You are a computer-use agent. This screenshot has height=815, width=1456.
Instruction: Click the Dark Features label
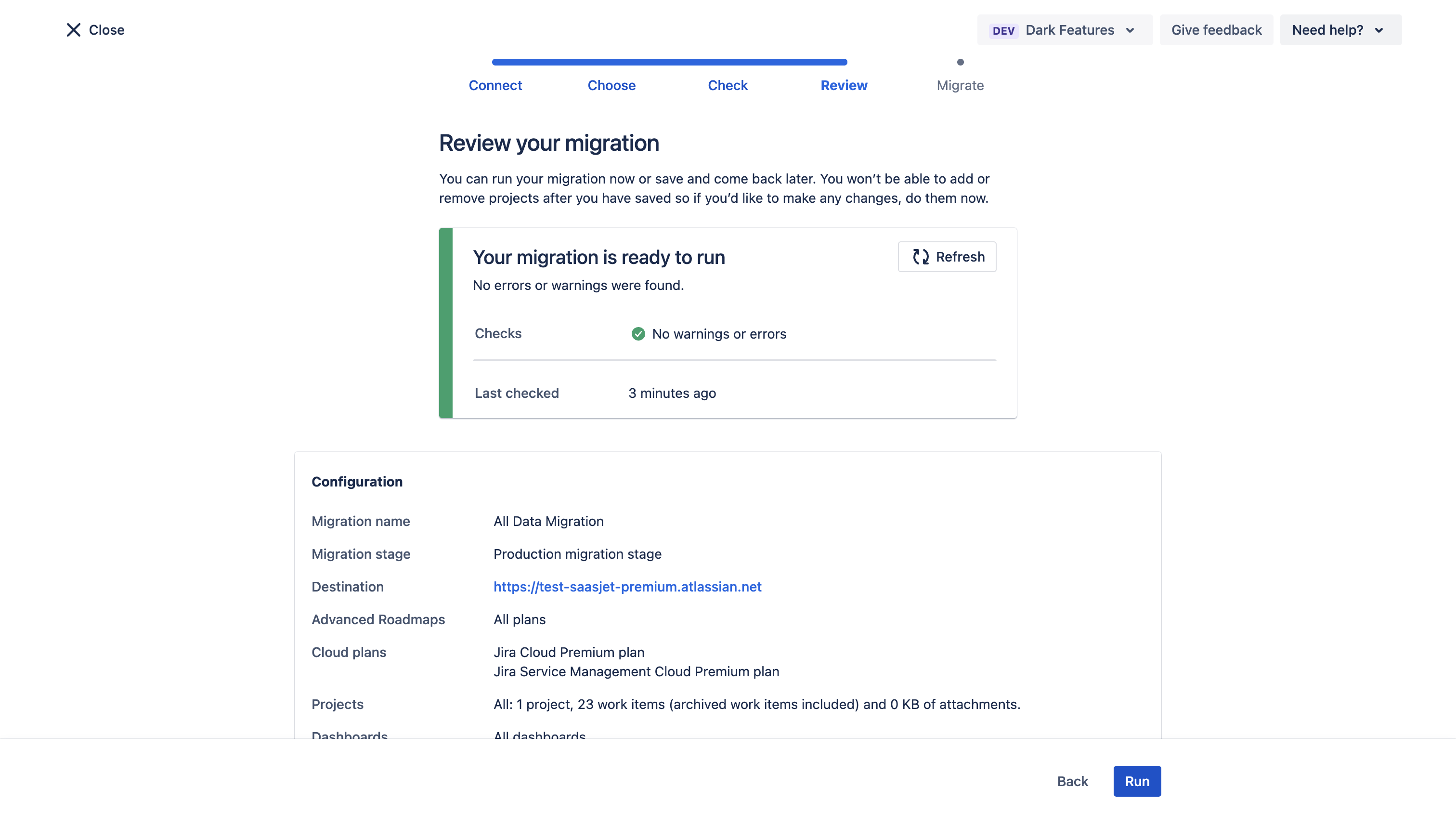click(x=1069, y=30)
